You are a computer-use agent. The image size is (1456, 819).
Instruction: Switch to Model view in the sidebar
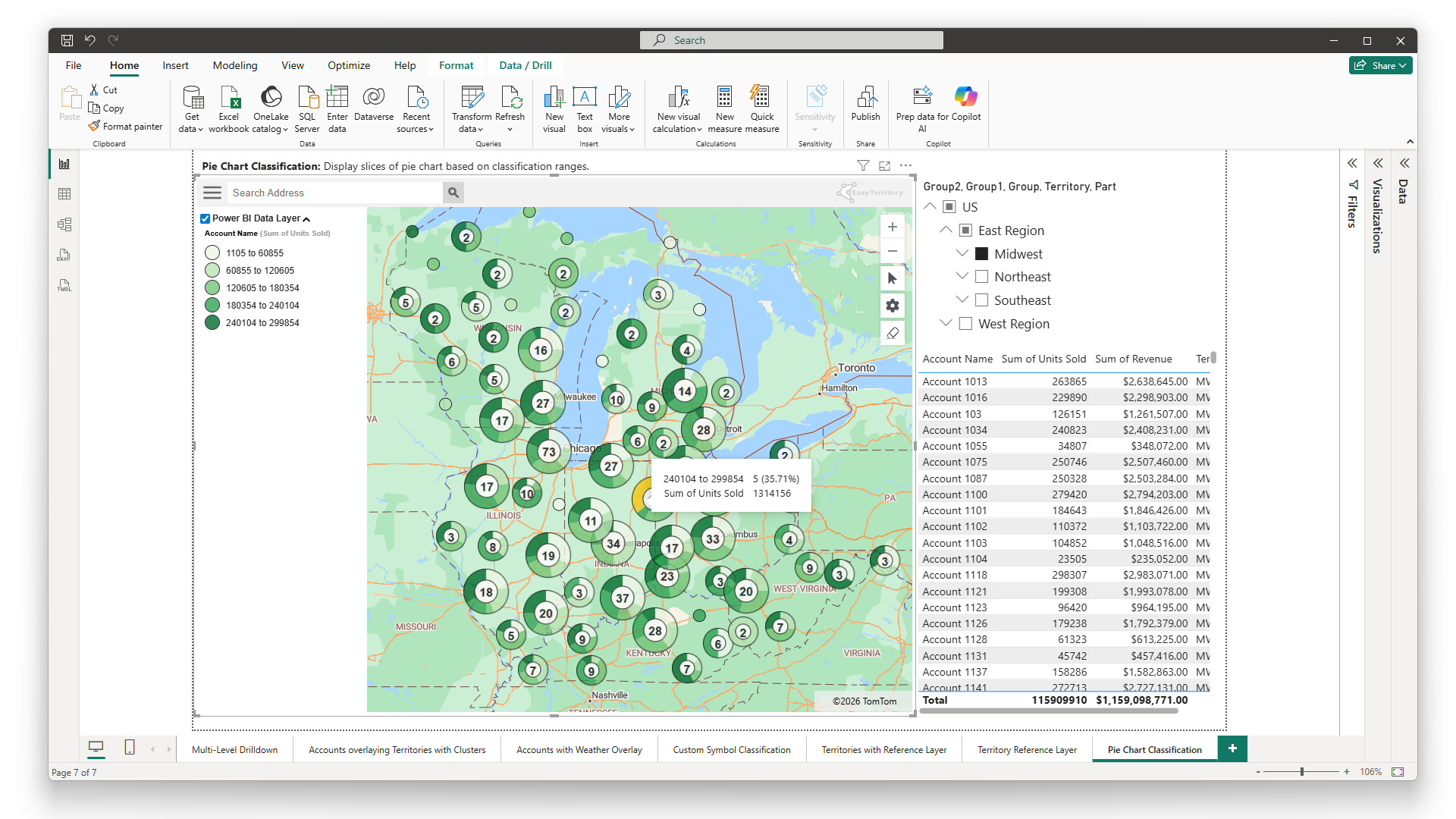64,224
